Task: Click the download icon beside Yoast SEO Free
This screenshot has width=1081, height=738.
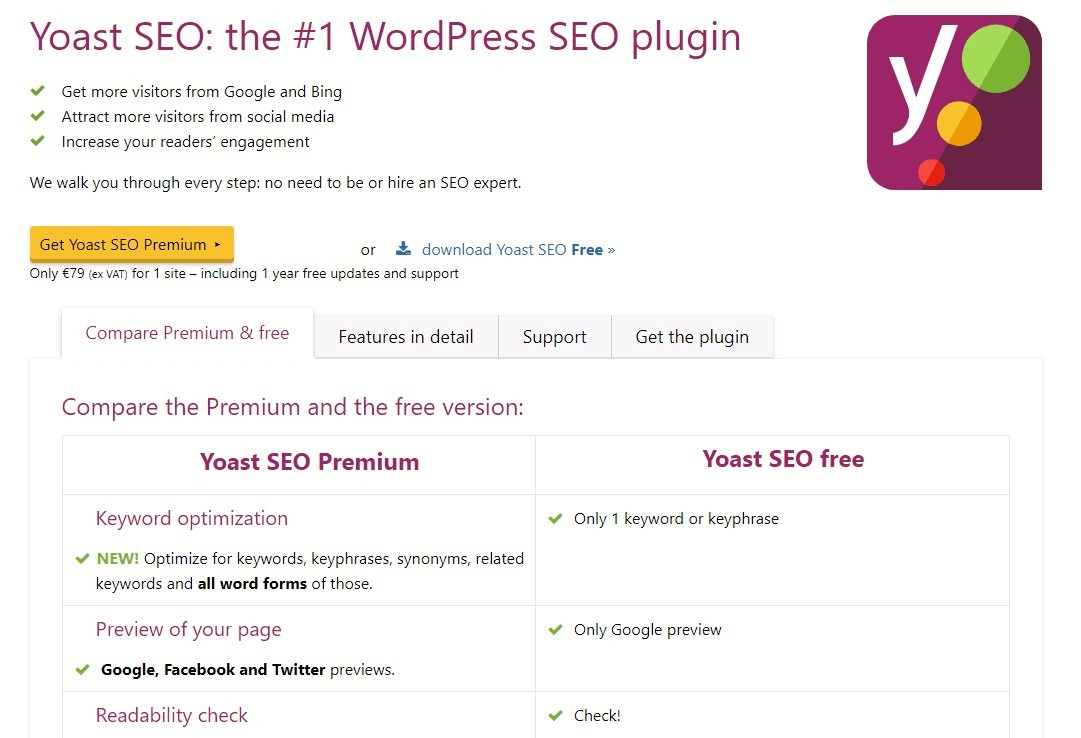Action: point(403,249)
